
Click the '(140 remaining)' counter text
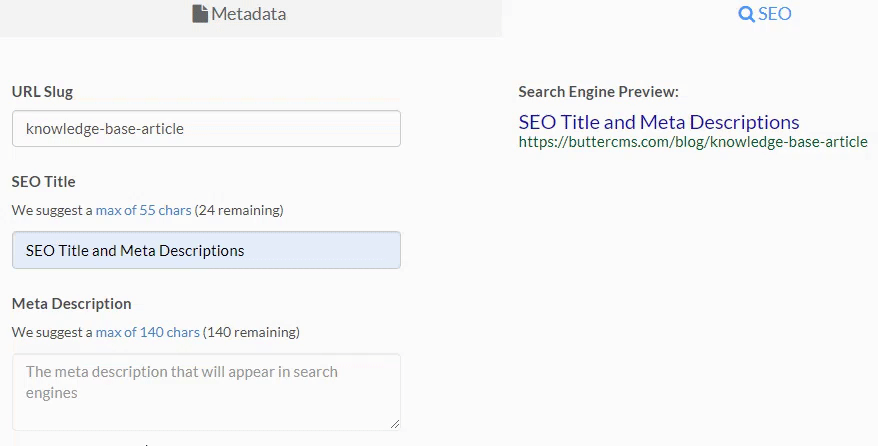[x=251, y=332]
